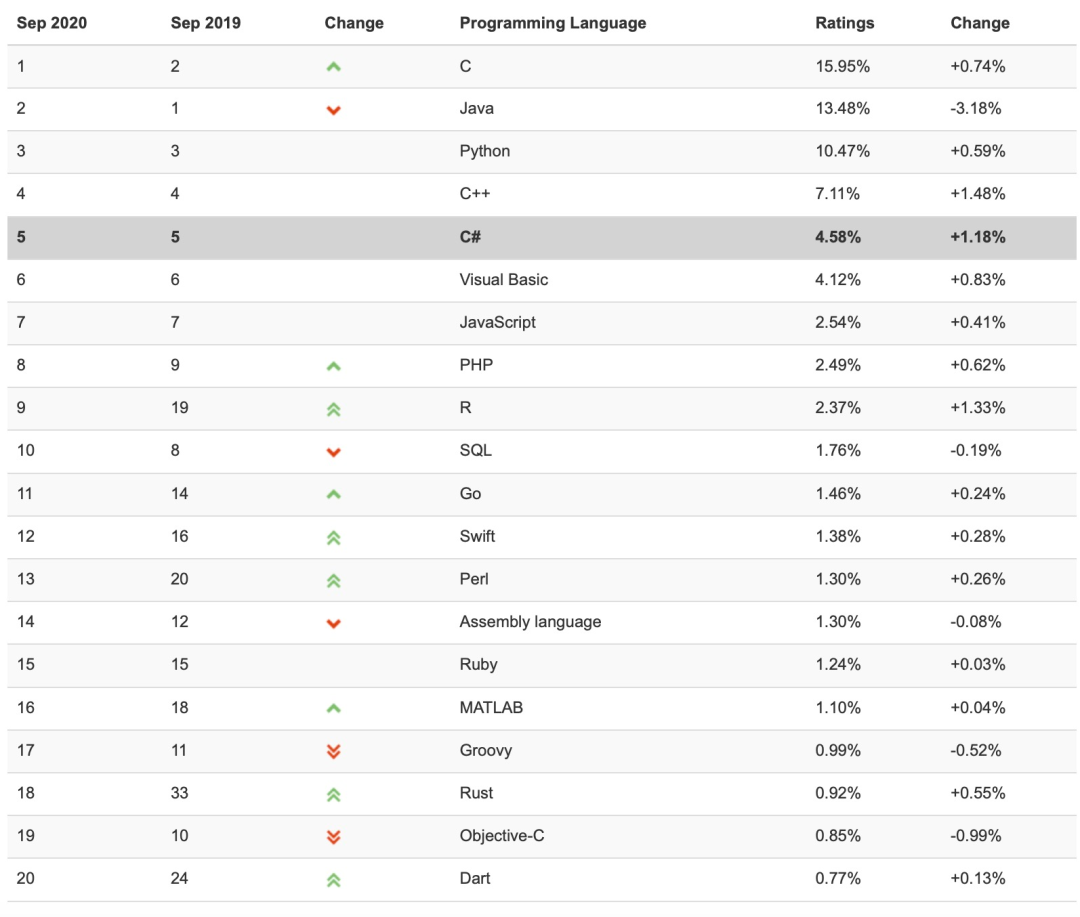Click the Programming Language column header

tap(552, 23)
